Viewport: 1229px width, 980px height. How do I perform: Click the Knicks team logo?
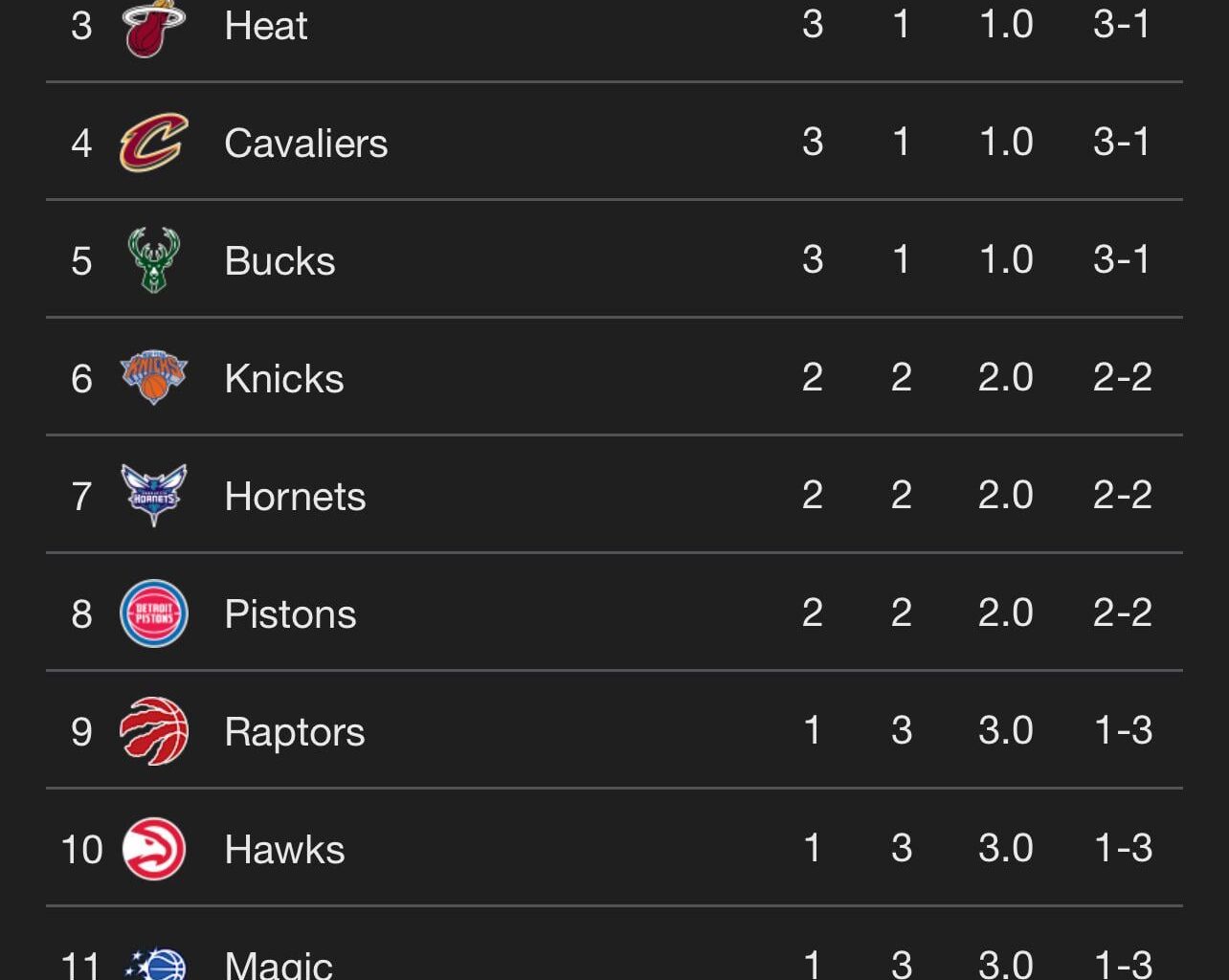[x=153, y=377]
